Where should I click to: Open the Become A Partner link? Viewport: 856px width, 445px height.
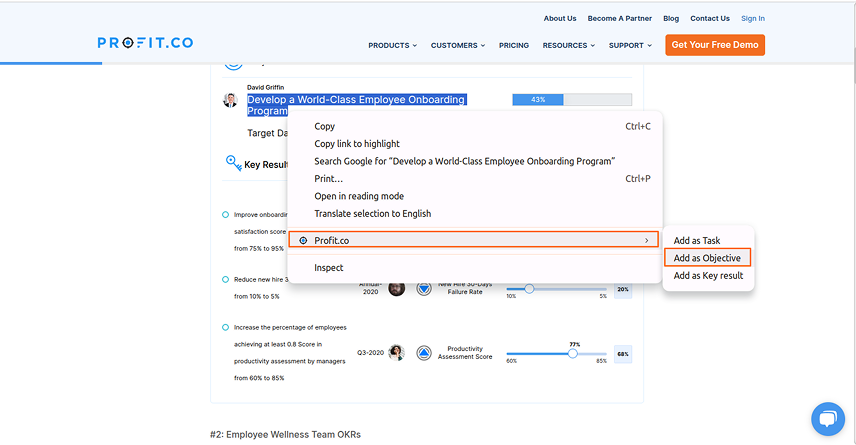click(620, 18)
